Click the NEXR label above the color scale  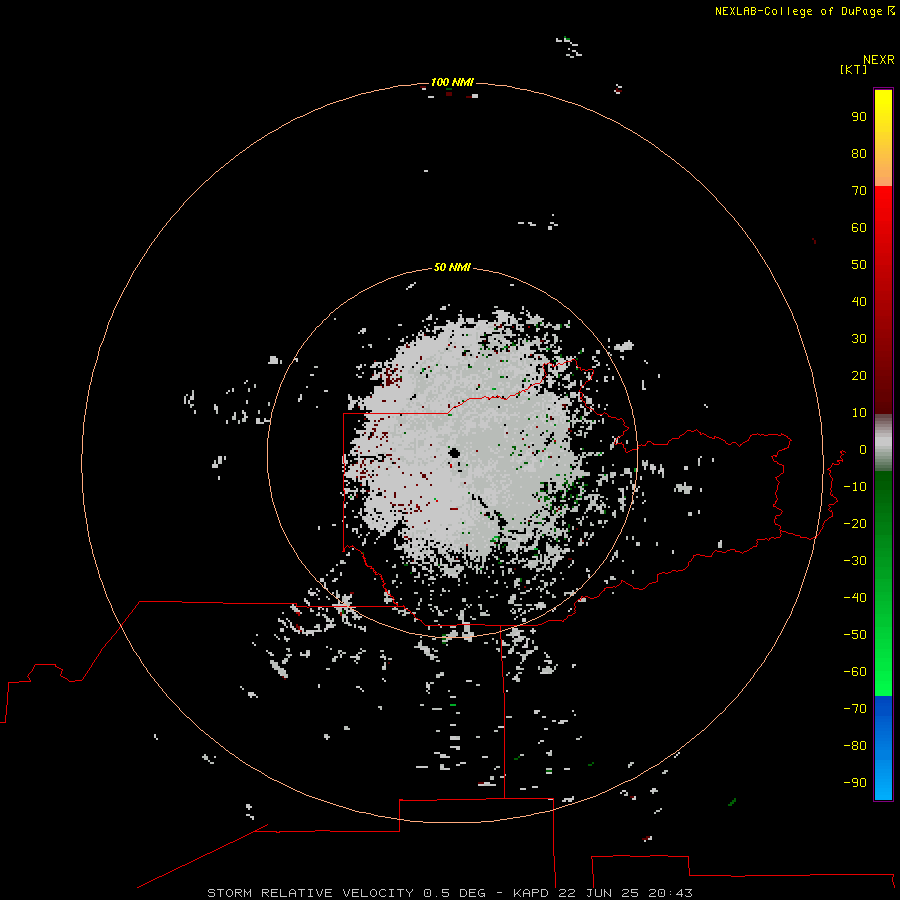click(x=879, y=60)
